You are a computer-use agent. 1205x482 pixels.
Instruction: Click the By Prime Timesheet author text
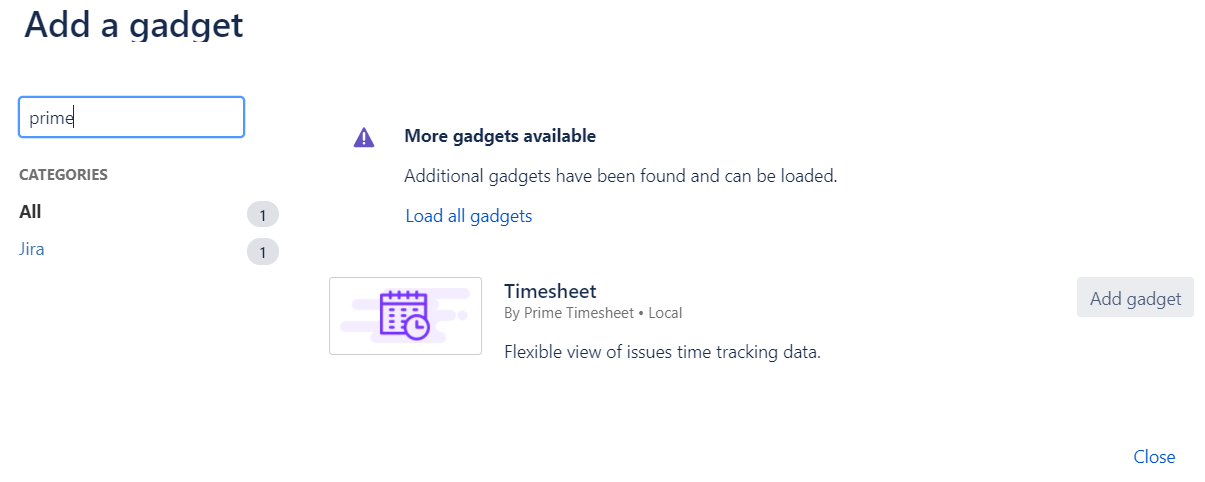pyautogui.click(x=568, y=313)
